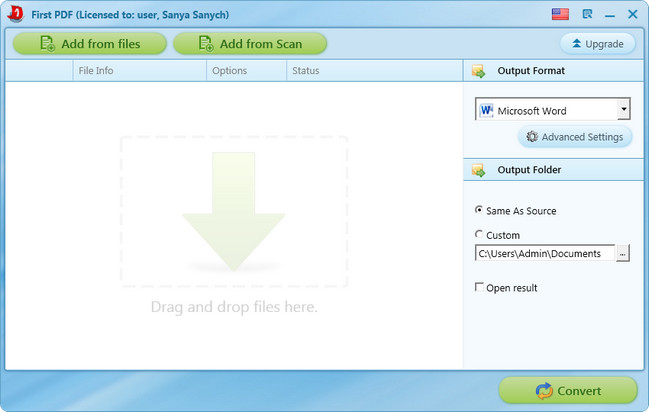The image size is (649, 412).
Task: Click the Microsoft Word format icon
Action: click(x=486, y=110)
